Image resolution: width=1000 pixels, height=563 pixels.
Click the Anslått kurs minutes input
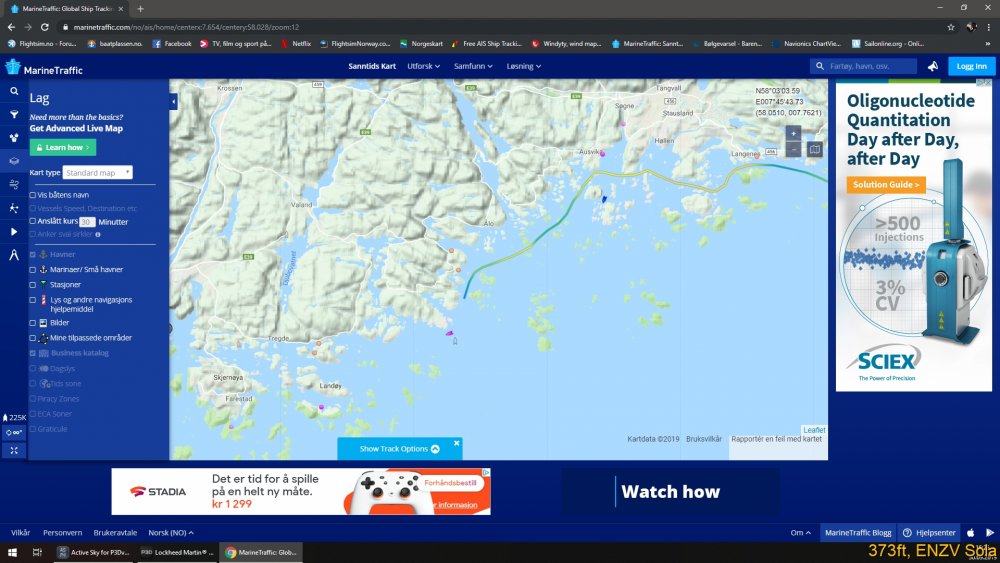(87, 222)
